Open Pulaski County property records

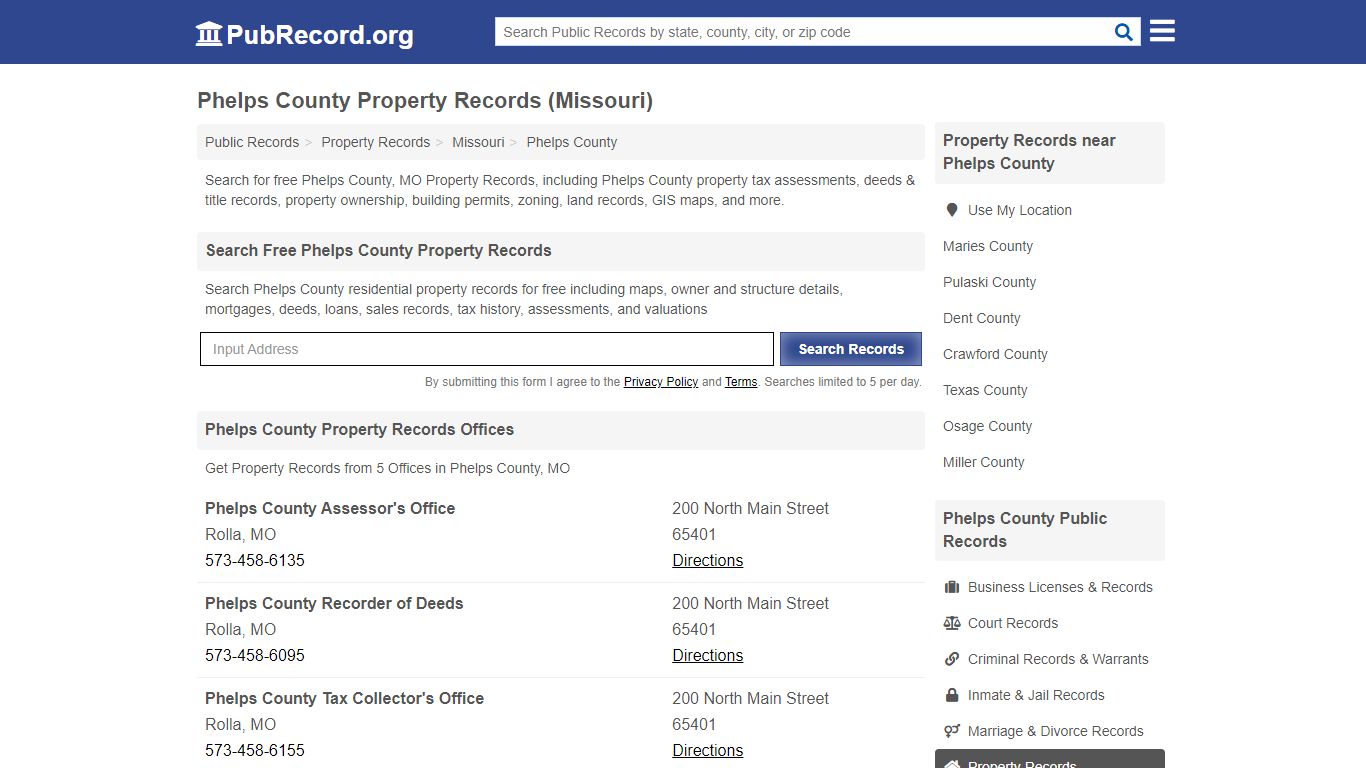pyautogui.click(x=989, y=282)
